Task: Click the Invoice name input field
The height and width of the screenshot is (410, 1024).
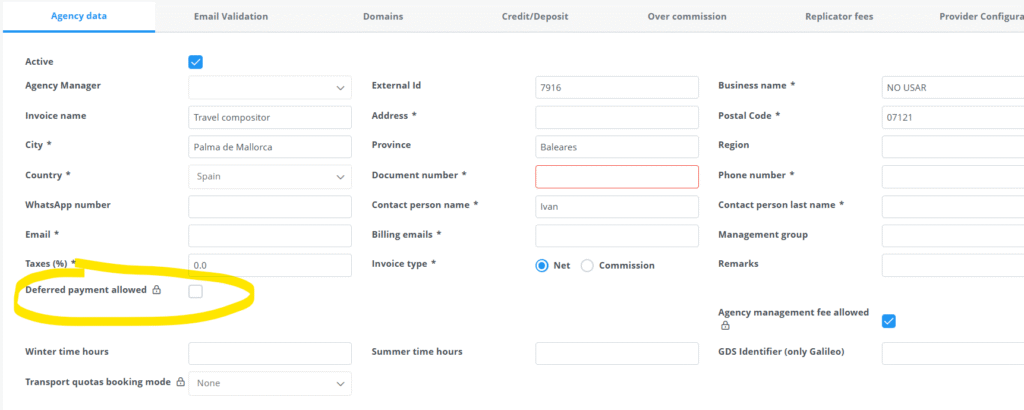Action: click(270, 117)
